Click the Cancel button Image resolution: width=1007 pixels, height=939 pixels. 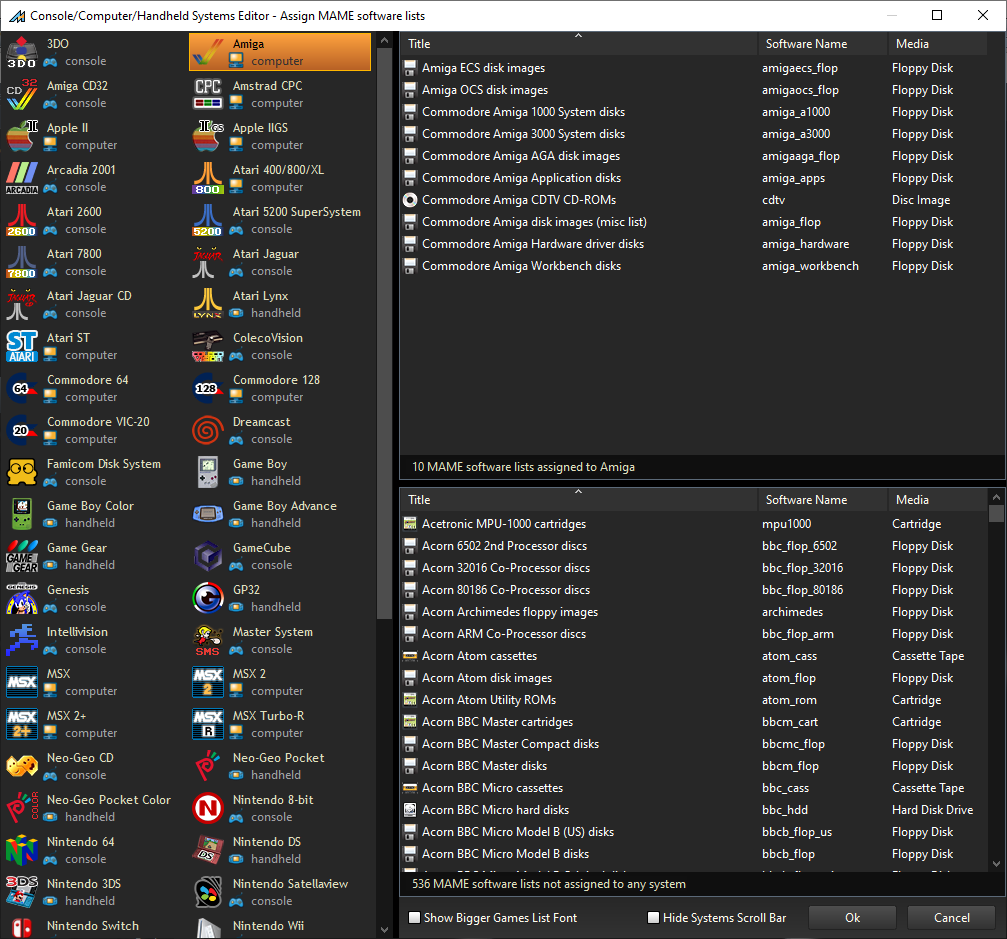coord(951,918)
